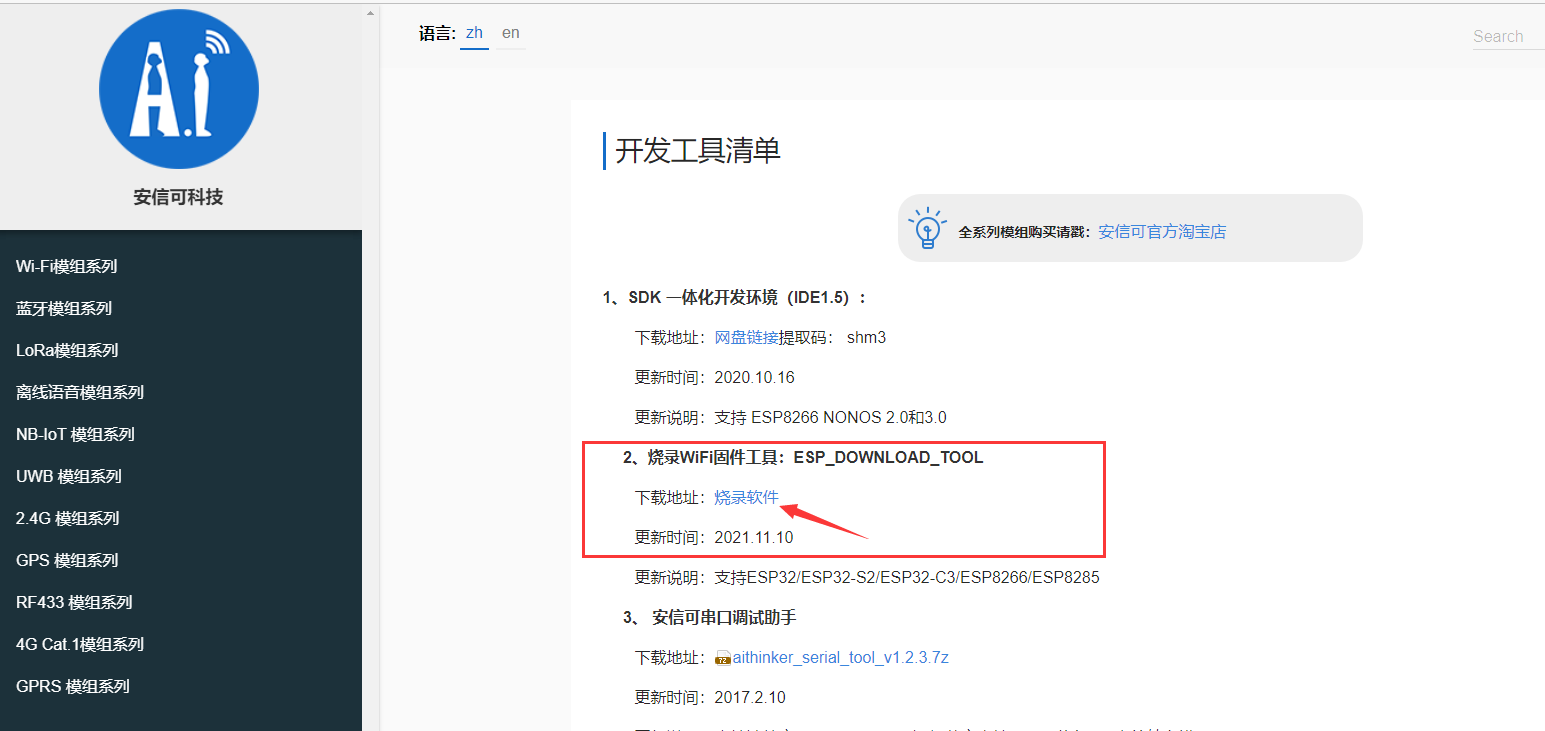Focus the Search input field
The image size is (1545, 731).
pyautogui.click(x=1508, y=37)
